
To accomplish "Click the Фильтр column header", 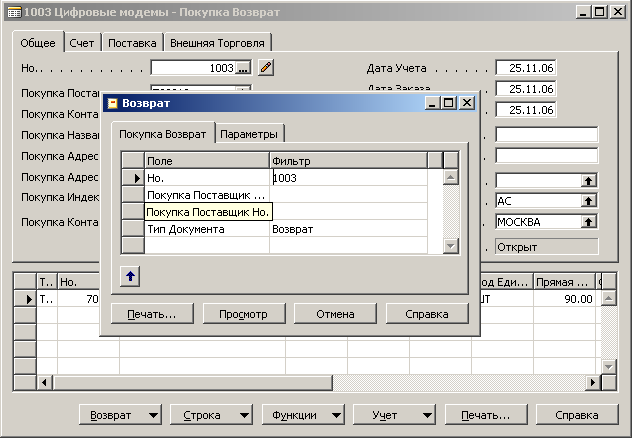I will [348, 161].
